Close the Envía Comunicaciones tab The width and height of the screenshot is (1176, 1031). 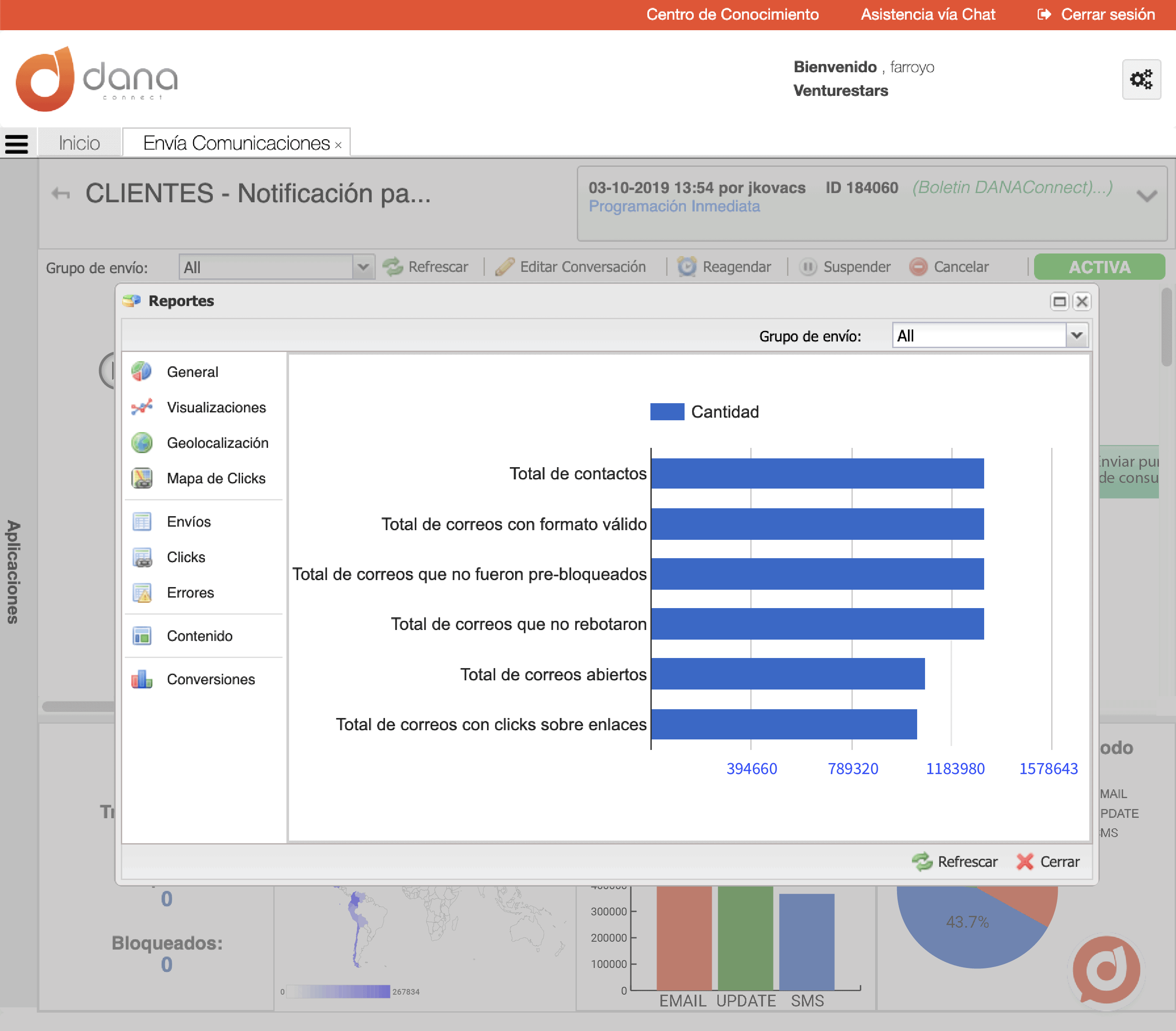(x=338, y=145)
